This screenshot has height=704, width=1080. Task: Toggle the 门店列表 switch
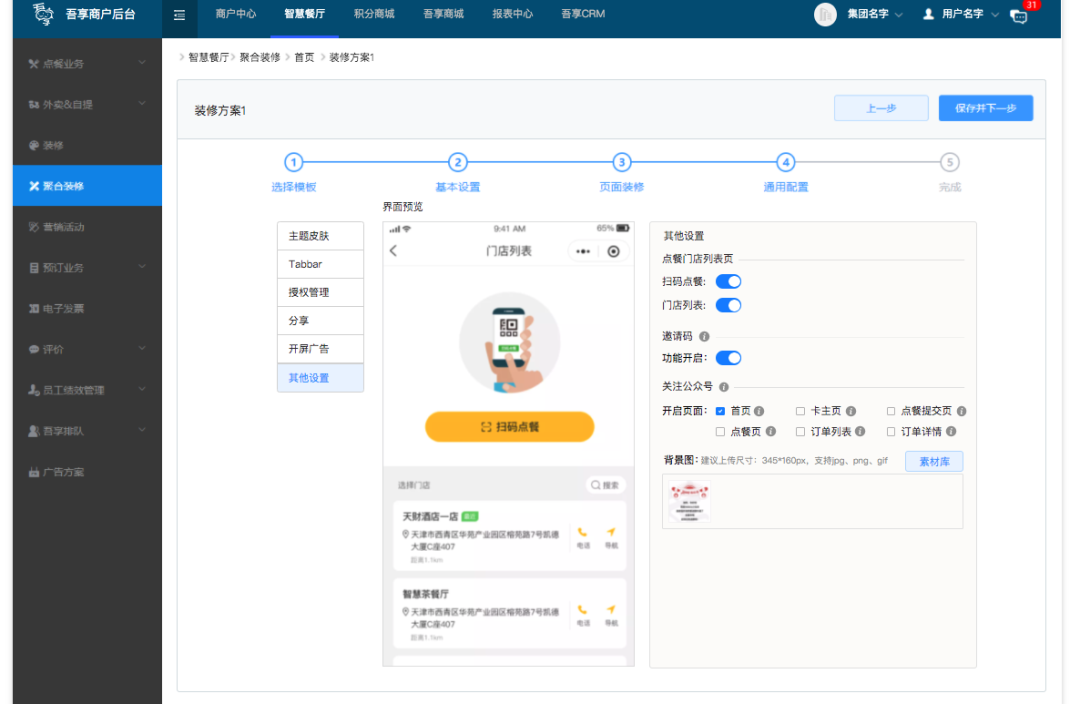point(728,305)
